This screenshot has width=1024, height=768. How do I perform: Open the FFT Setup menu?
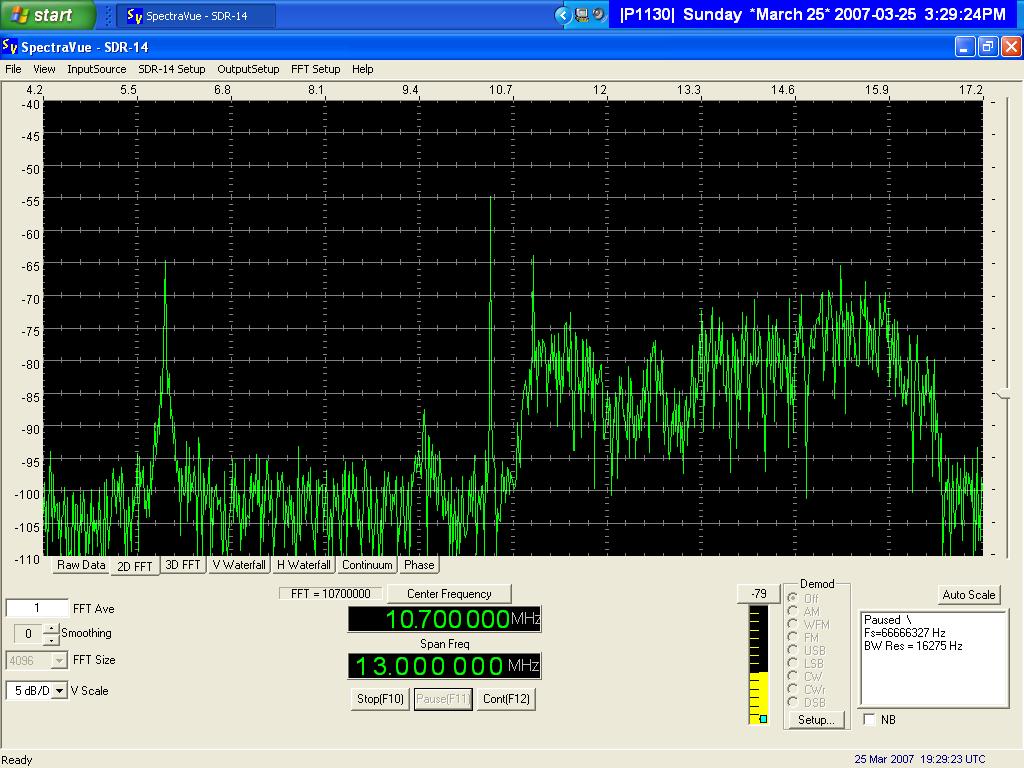(315, 69)
